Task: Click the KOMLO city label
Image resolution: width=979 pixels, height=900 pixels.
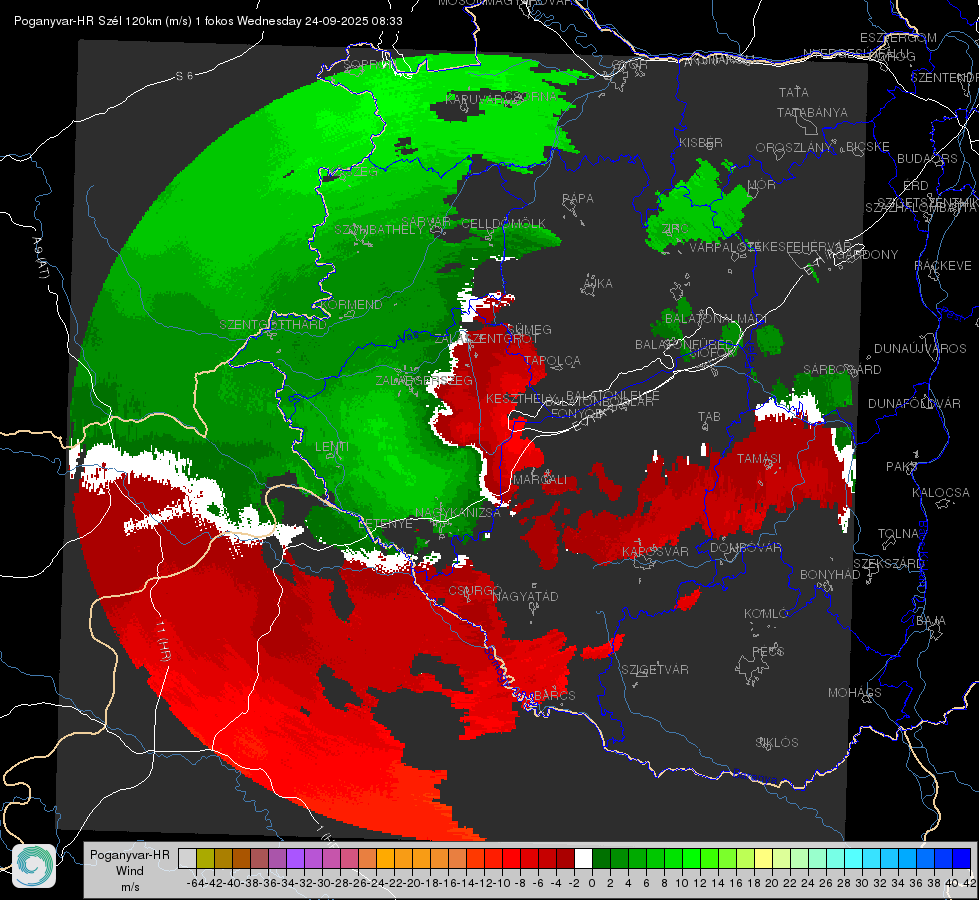Action: (766, 614)
